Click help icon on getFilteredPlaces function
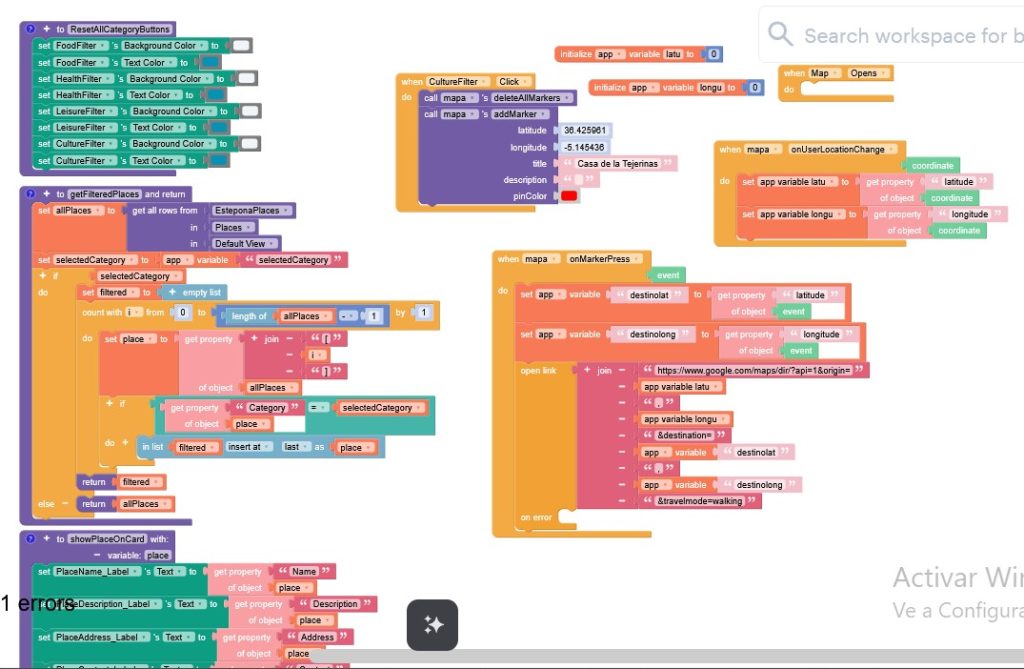1024x669 pixels. (x=30, y=194)
